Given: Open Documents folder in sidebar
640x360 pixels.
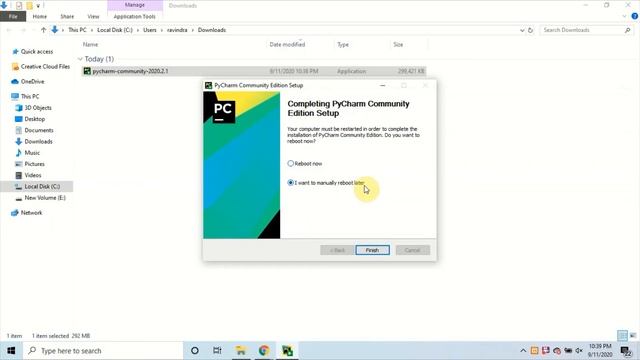Looking at the screenshot, I should click(39, 130).
